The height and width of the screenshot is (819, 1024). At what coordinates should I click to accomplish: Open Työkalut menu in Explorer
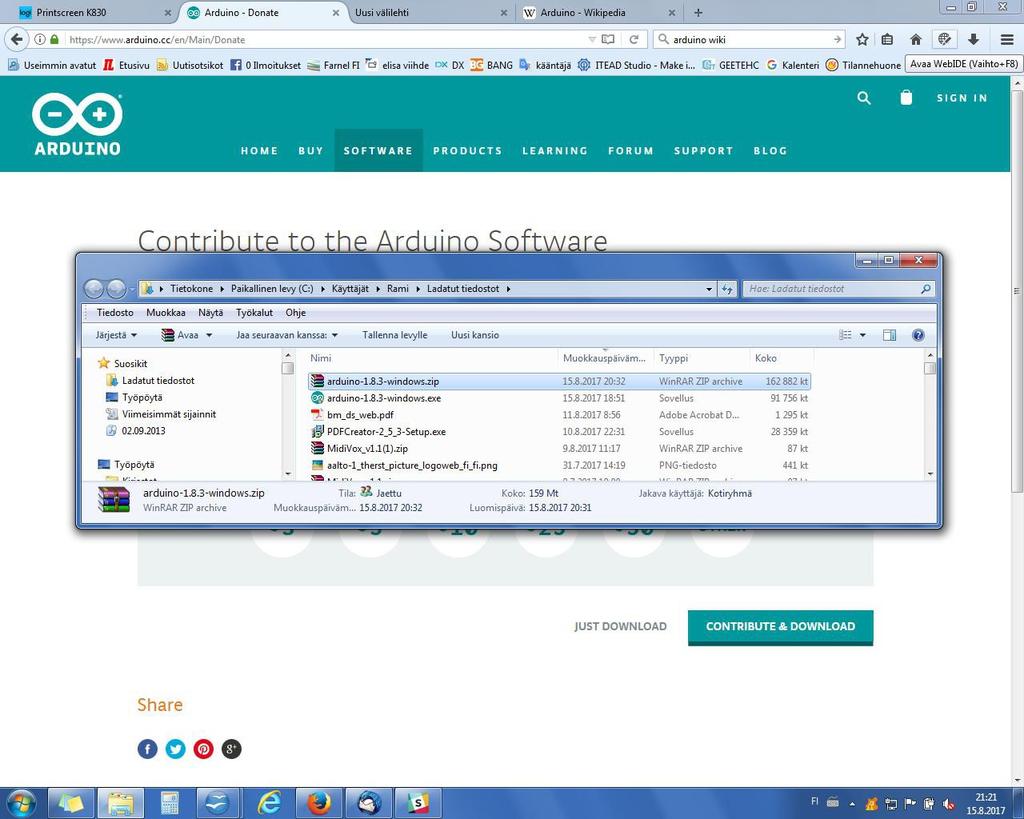pos(254,313)
